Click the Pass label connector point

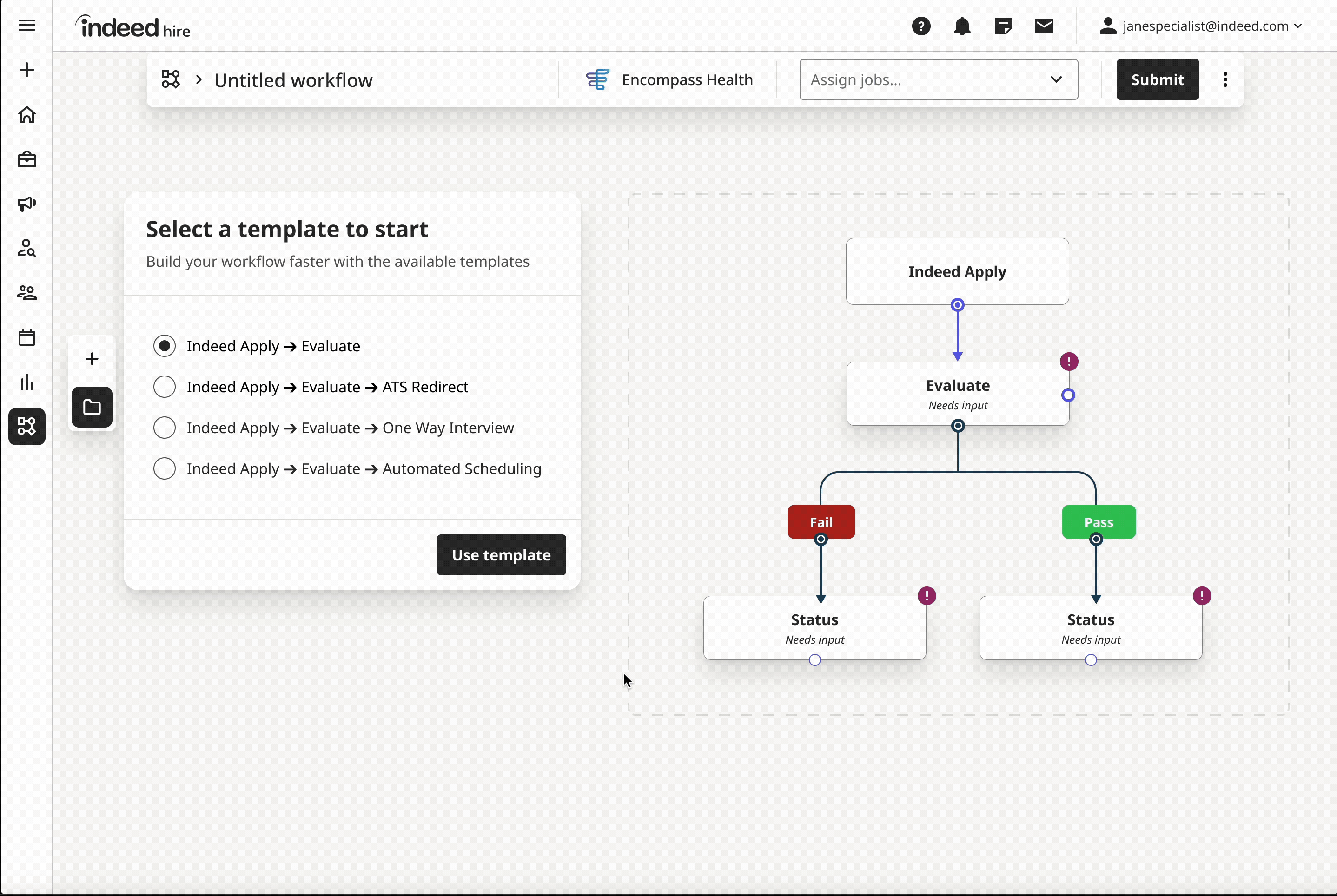(x=1096, y=540)
